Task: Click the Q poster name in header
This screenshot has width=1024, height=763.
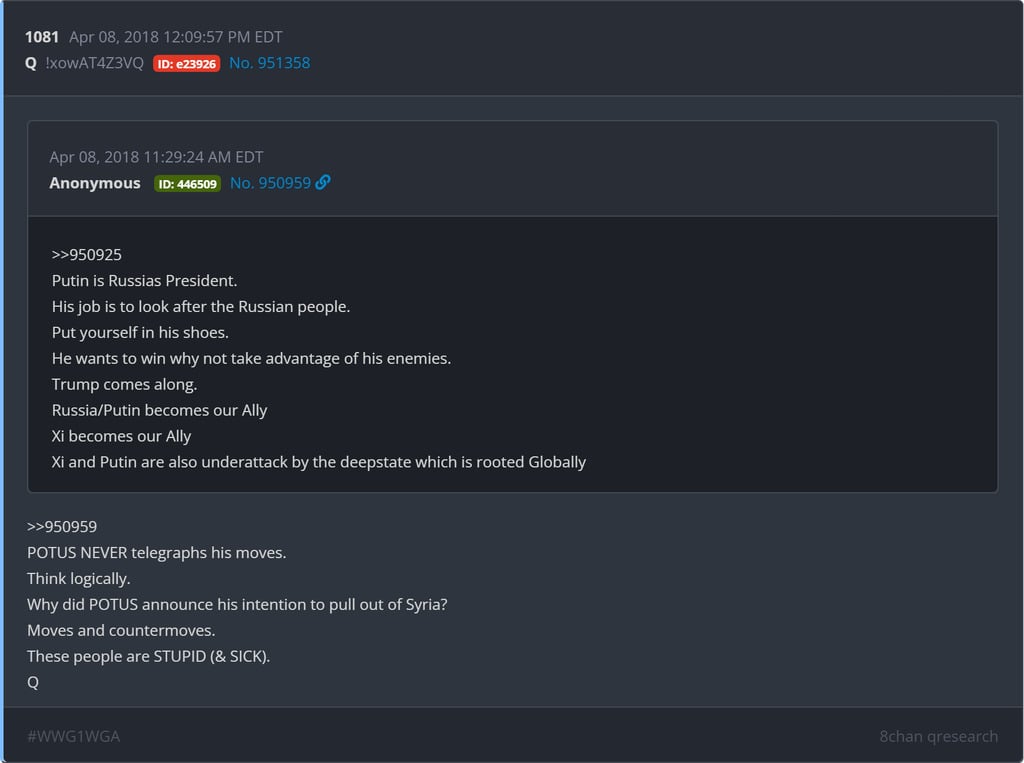Action: [31, 63]
